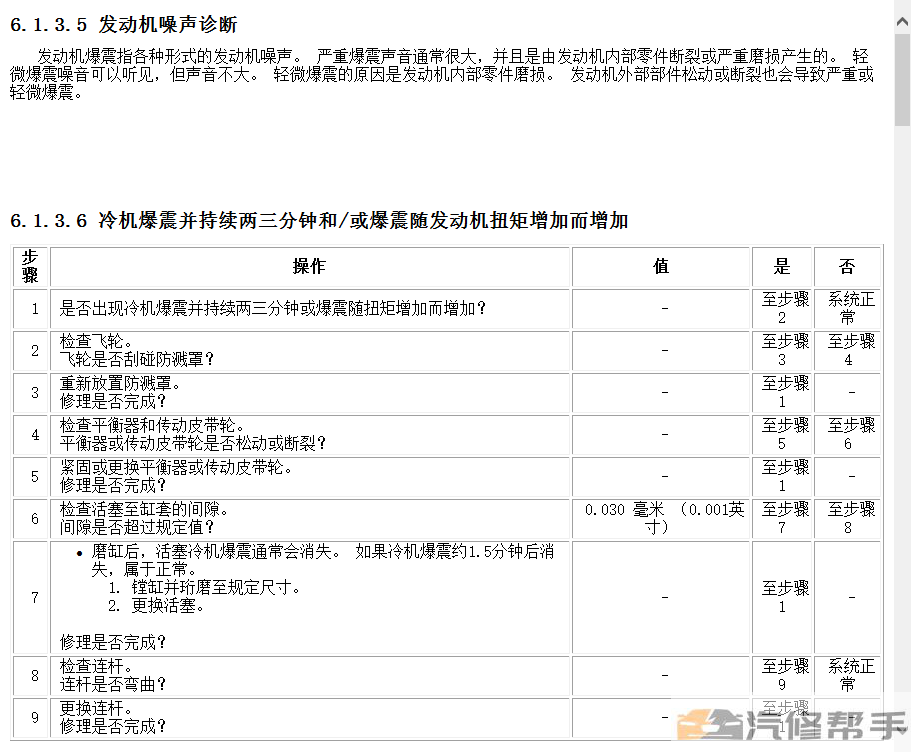Select the line '检查连杆。'

tap(96, 667)
